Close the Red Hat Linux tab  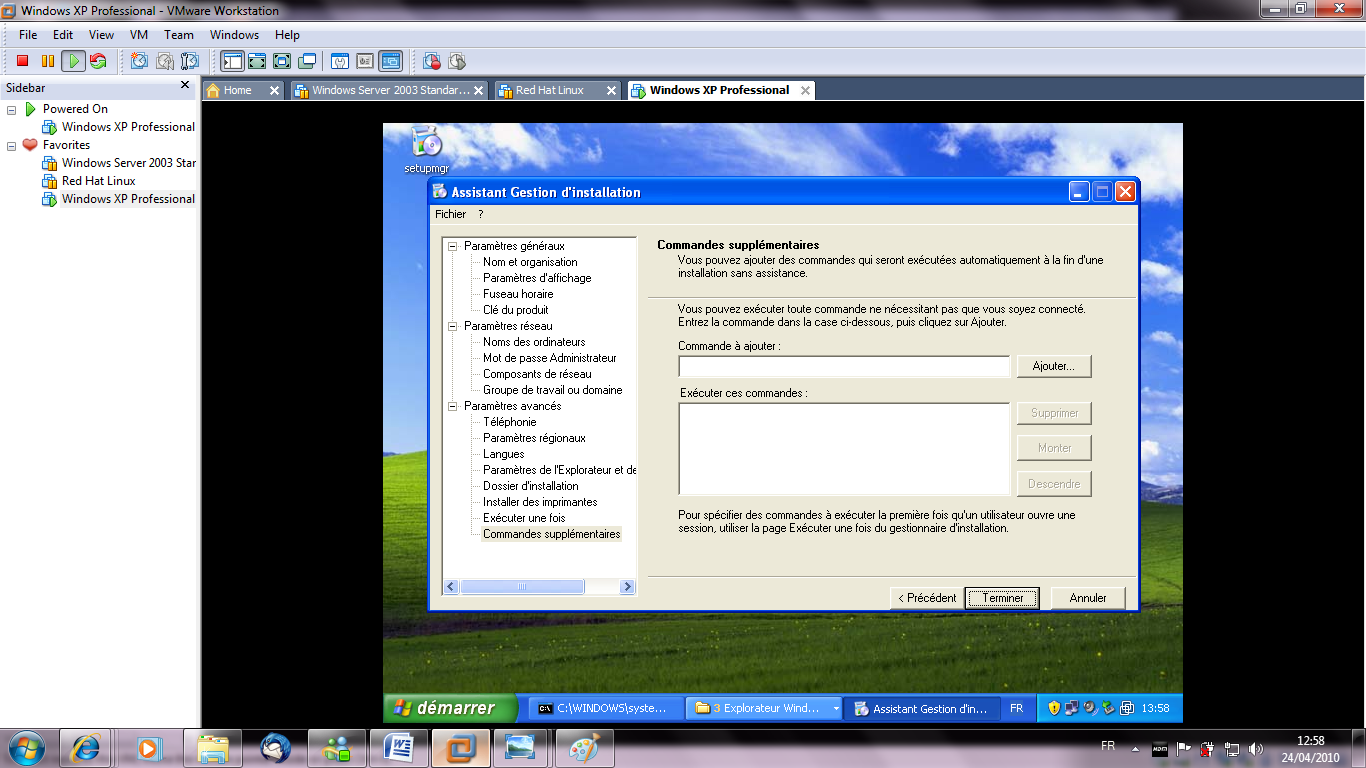tap(611, 90)
